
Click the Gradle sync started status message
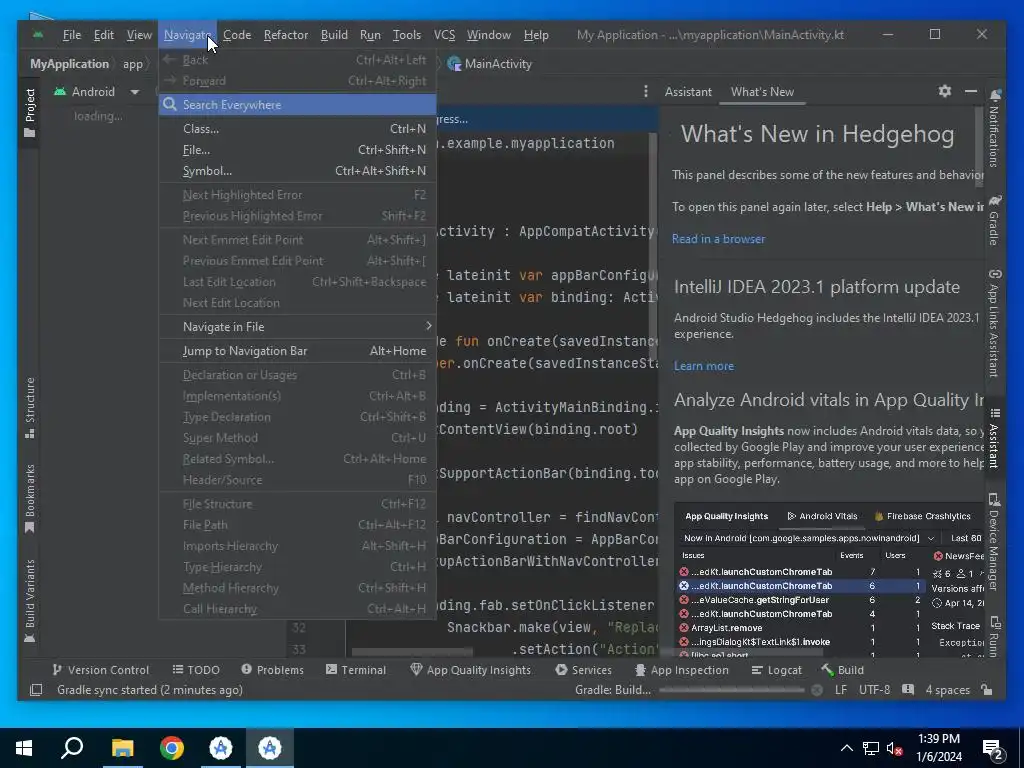[150, 690]
